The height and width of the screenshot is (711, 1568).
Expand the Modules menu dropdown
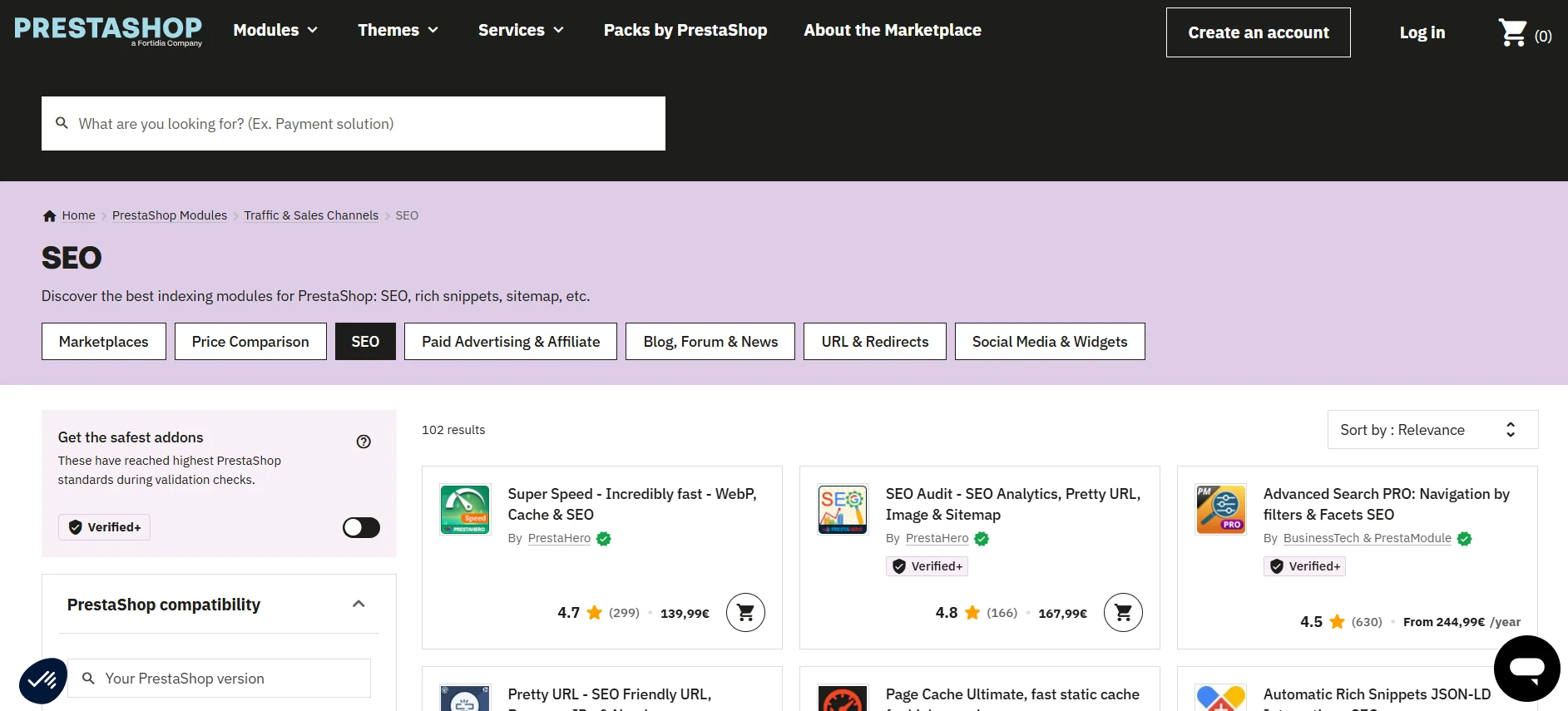(275, 30)
